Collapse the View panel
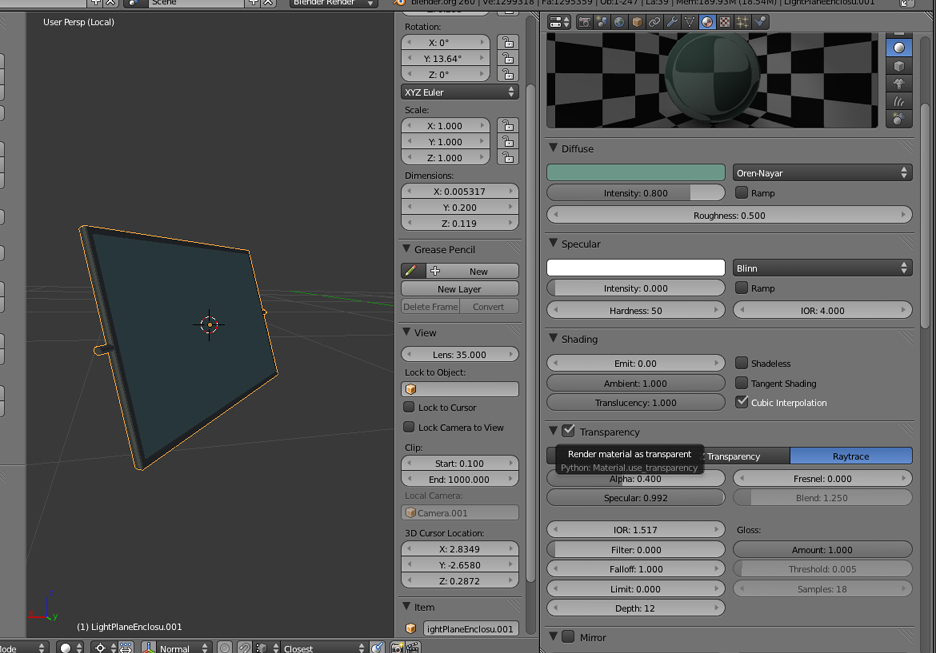Image resolution: width=936 pixels, height=653 pixels. [x=407, y=332]
